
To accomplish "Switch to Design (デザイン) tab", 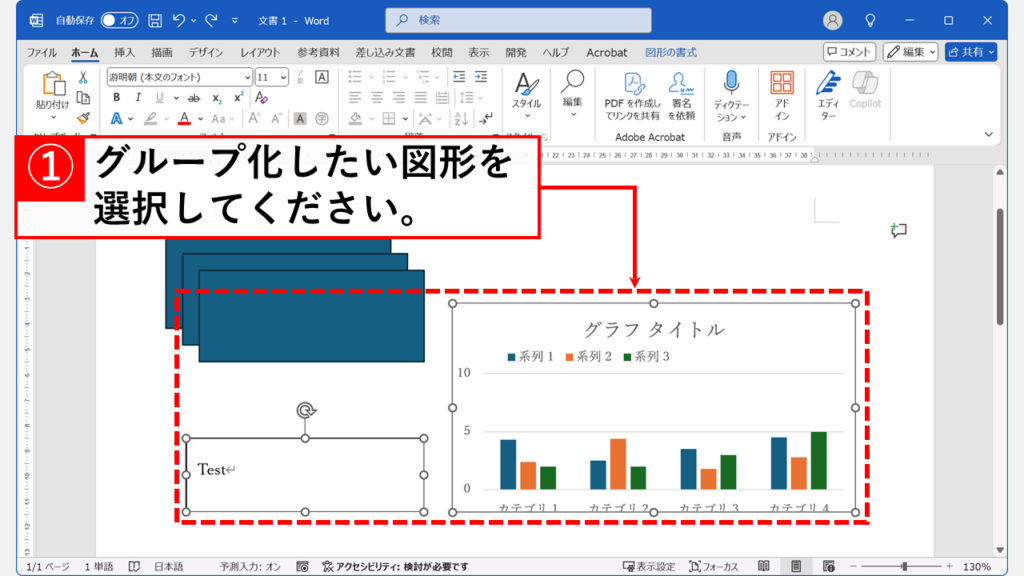I will pyautogui.click(x=206, y=52).
